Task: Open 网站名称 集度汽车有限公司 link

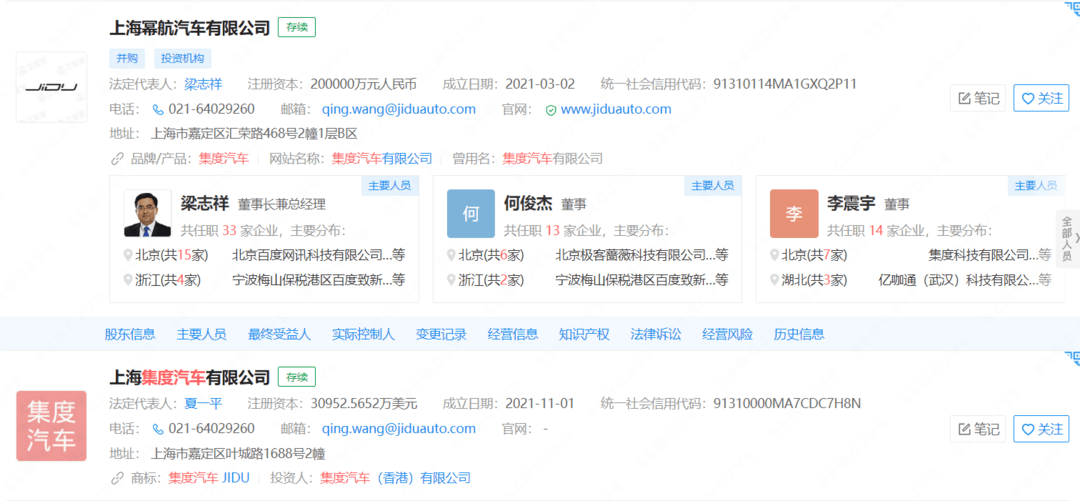Action: pos(382,159)
